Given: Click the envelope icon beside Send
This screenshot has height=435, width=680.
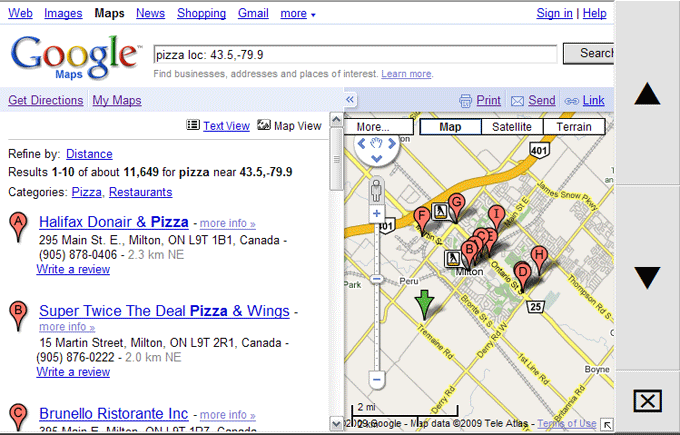Looking at the screenshot, I should click(517, 101).
